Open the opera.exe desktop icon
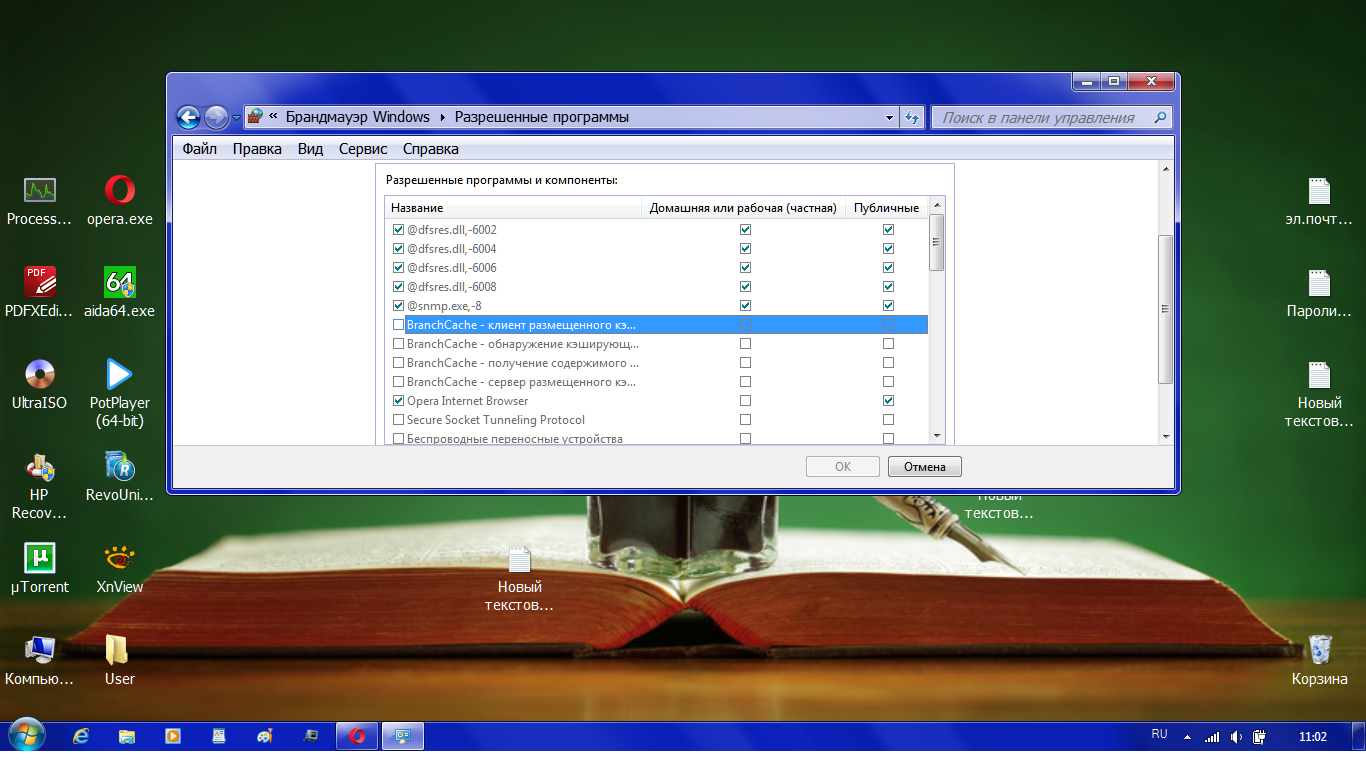1366x768 pixels. (120, 191)
